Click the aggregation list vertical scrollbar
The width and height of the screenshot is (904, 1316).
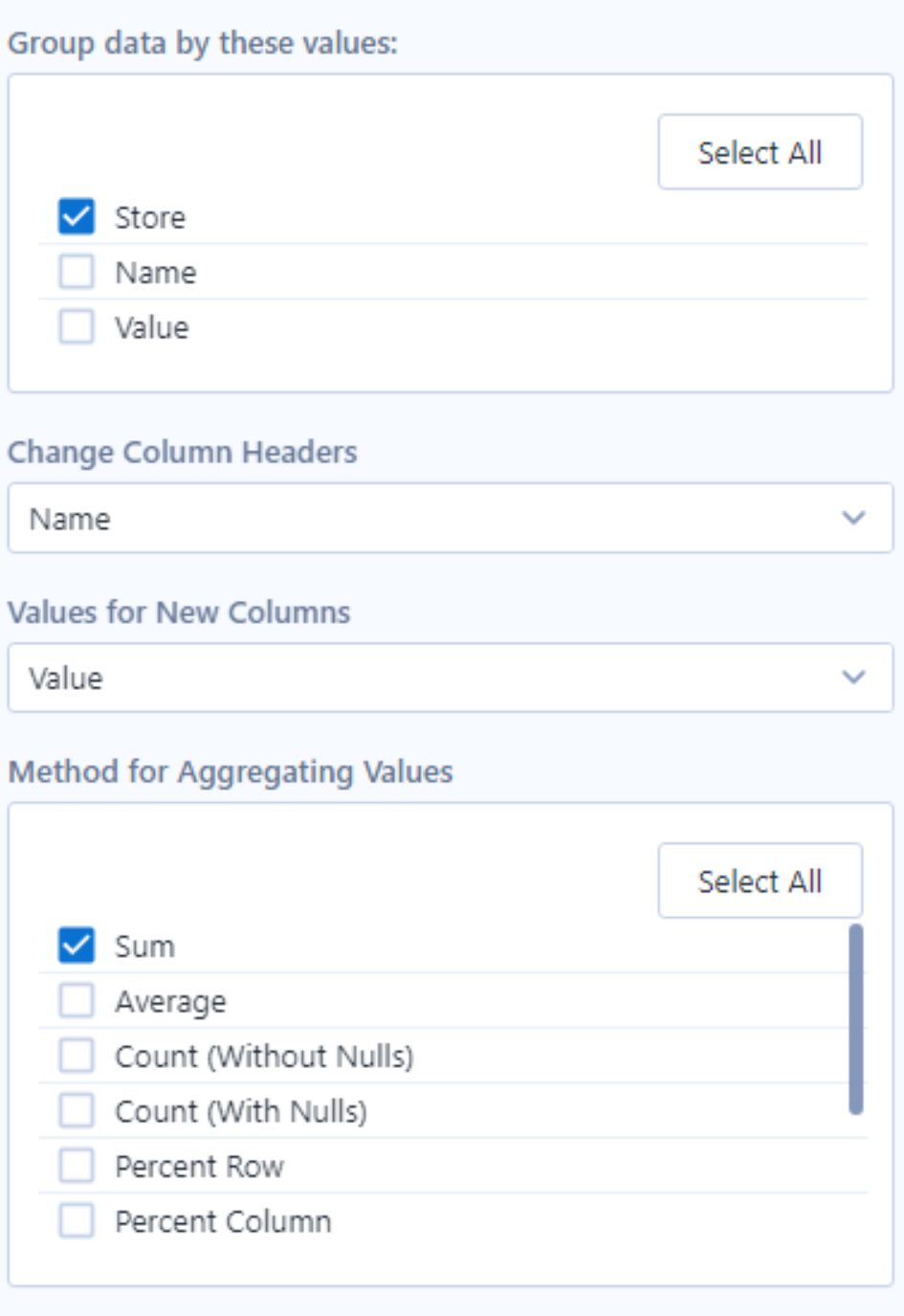pyautogui.click(x=856, y=1019)
